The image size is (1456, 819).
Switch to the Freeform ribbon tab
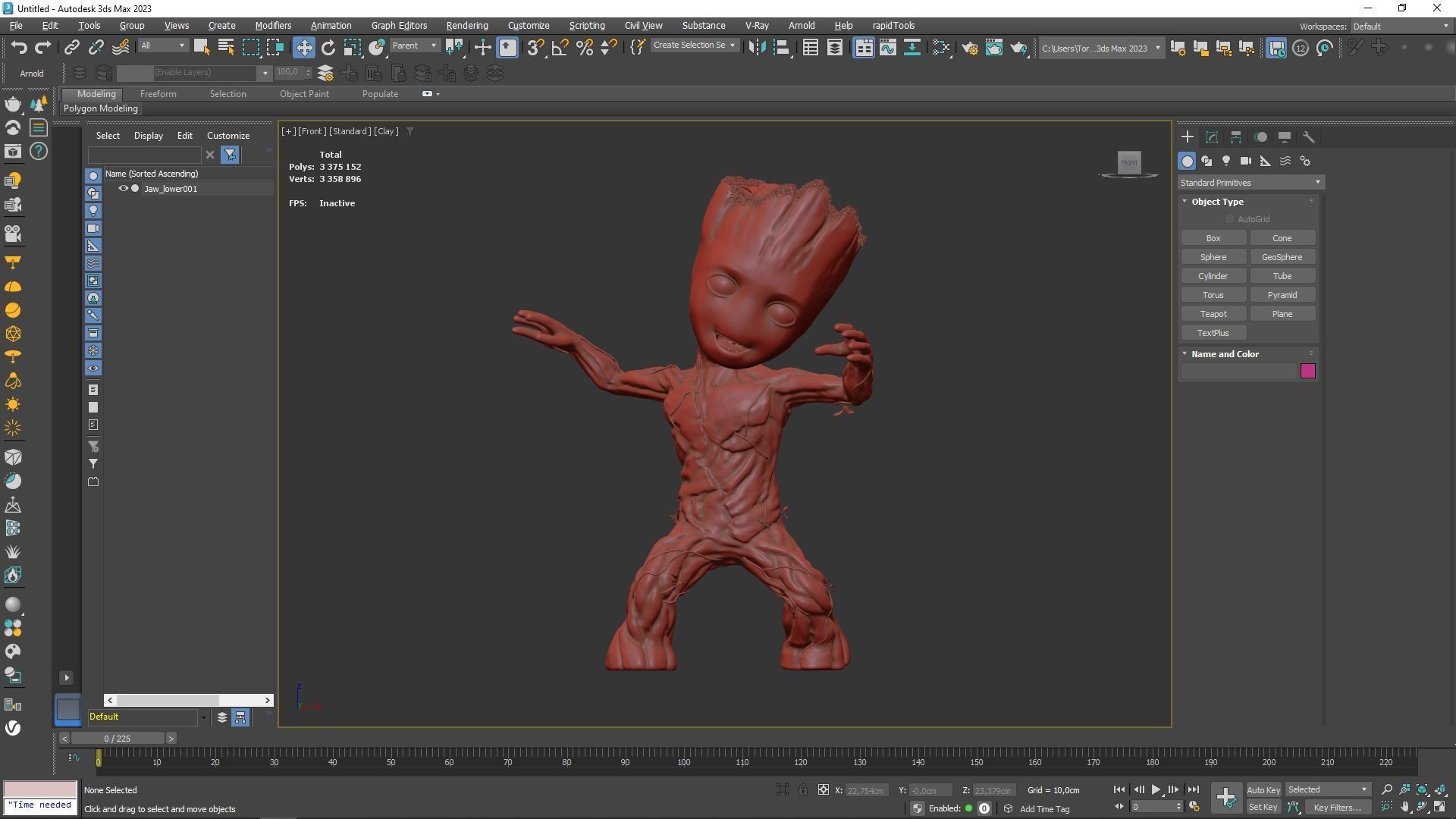pos(158,94)
